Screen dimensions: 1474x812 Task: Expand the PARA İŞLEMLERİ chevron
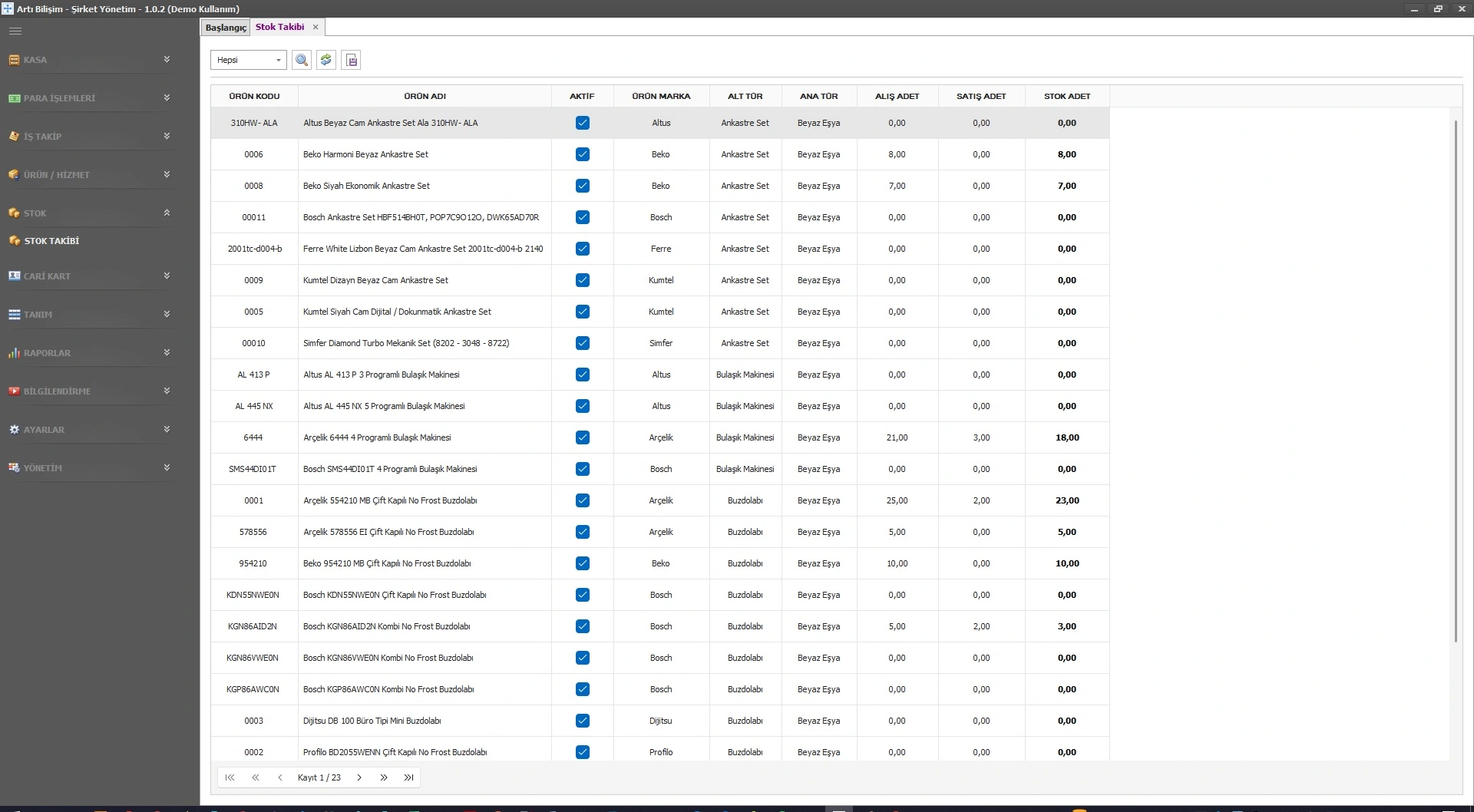coord(167,97)
